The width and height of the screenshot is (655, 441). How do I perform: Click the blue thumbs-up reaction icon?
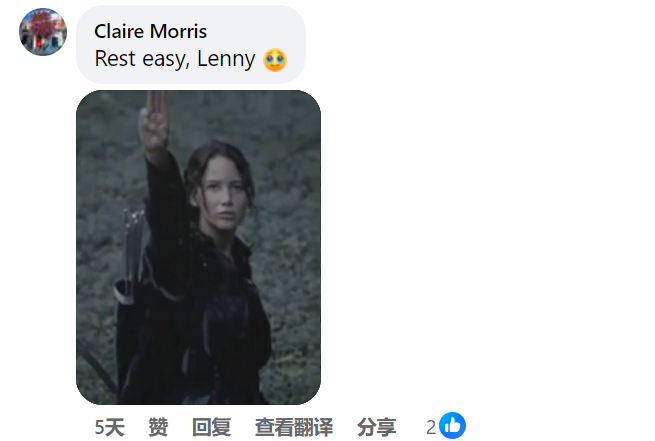(452, 426)
